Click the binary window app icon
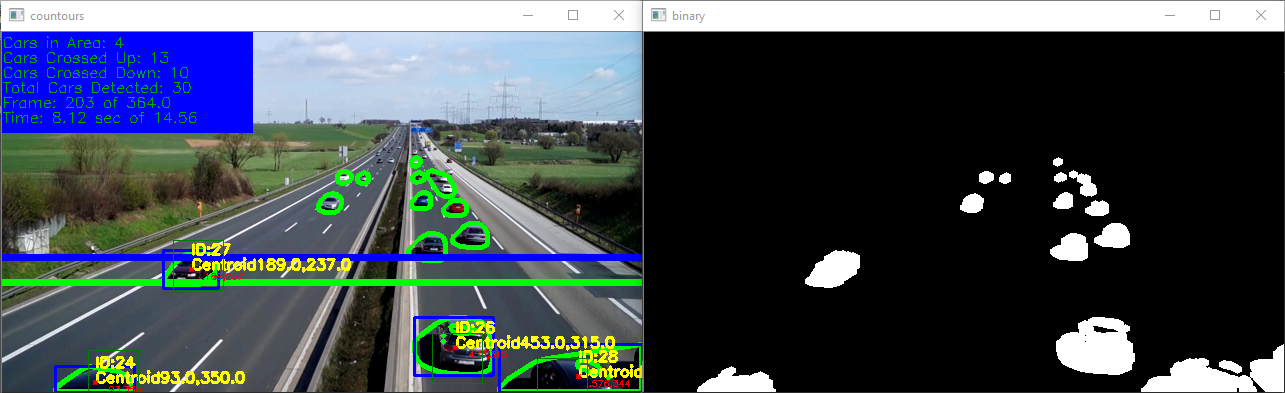 pyautogui.click(x=658, y=16)
